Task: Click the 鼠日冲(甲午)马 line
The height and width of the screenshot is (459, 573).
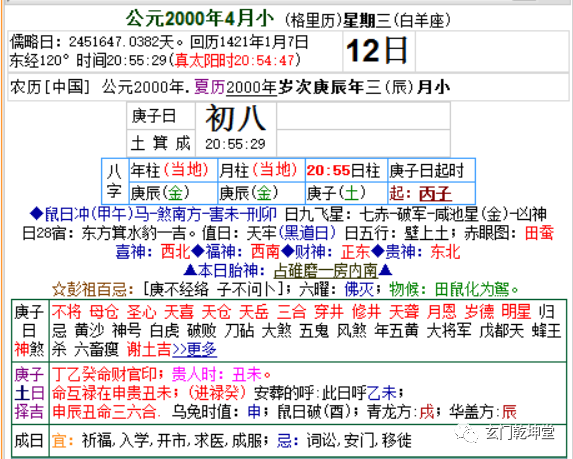Action: click(153, 214)
